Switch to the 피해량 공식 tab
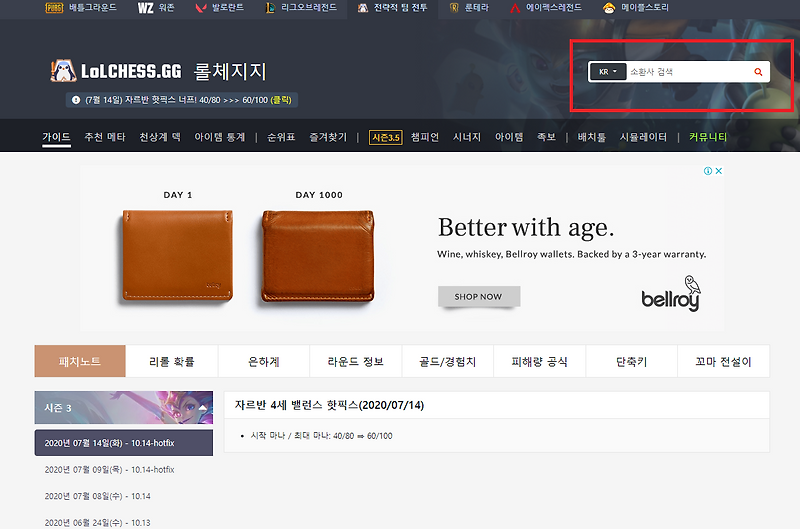Screen dimensions: 800x529 pyautogui.click(x=539, y=361)
